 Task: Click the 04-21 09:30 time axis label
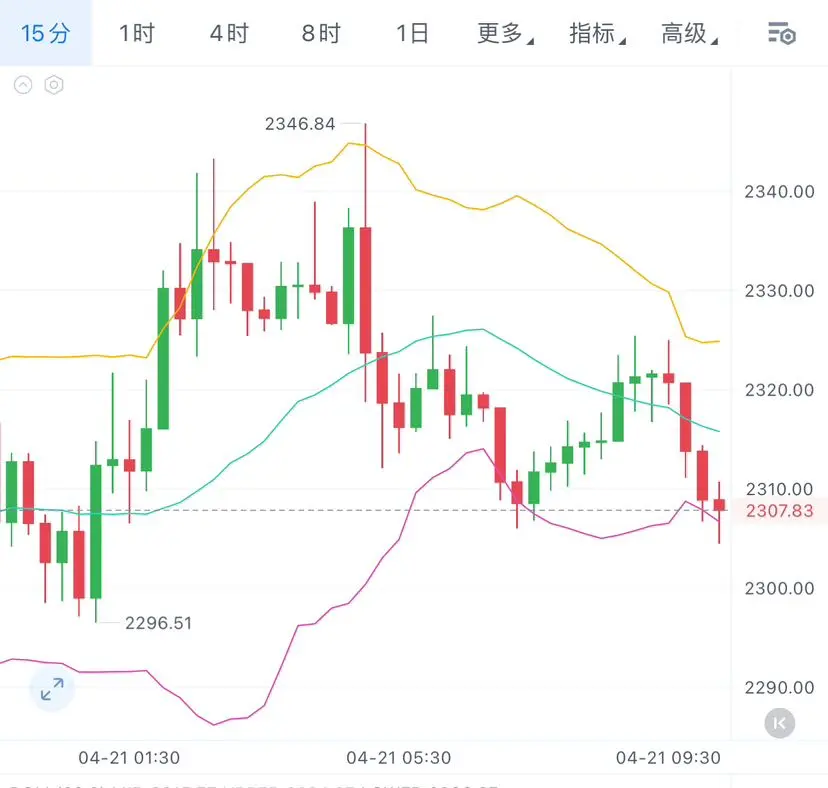click(668, 758)
